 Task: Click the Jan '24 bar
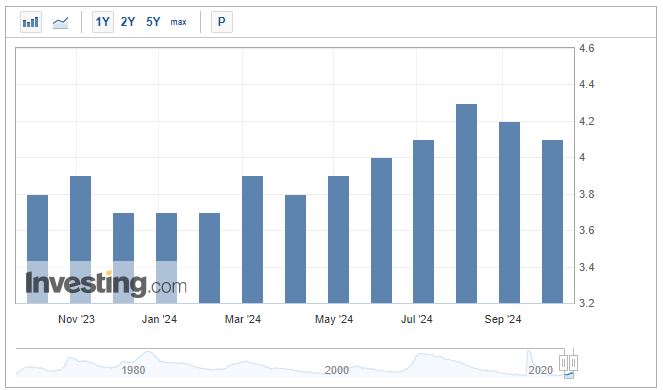(x=167, y=258)
